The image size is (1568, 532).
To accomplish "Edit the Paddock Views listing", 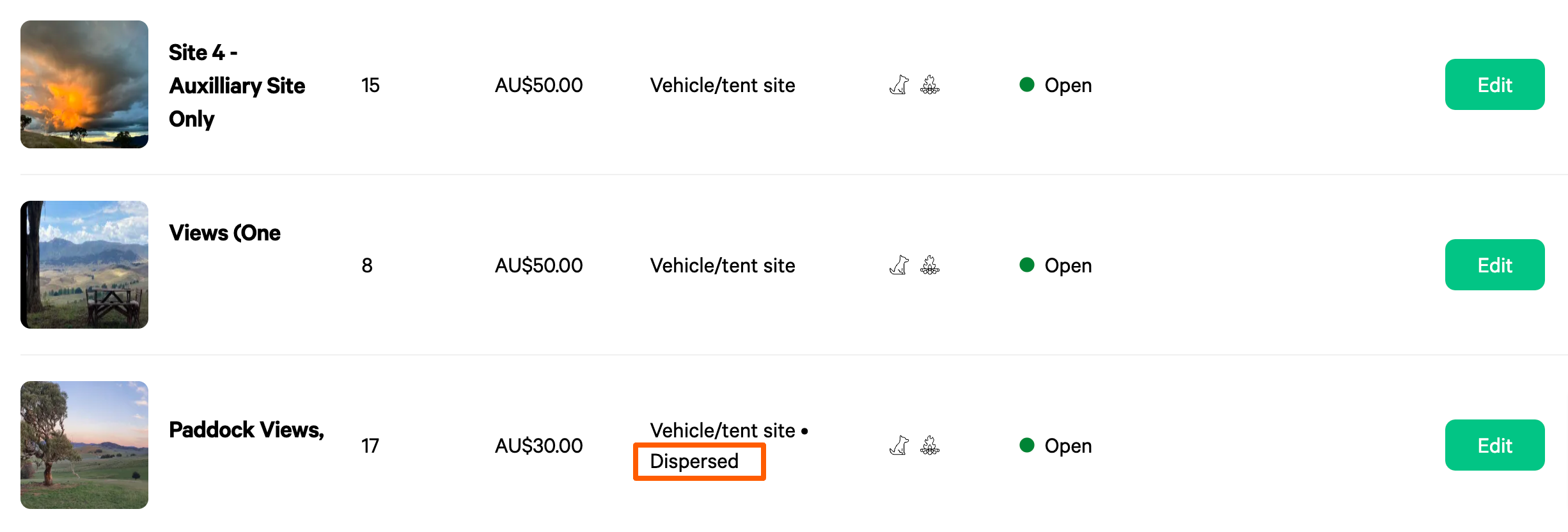I will coord(1494,445).
